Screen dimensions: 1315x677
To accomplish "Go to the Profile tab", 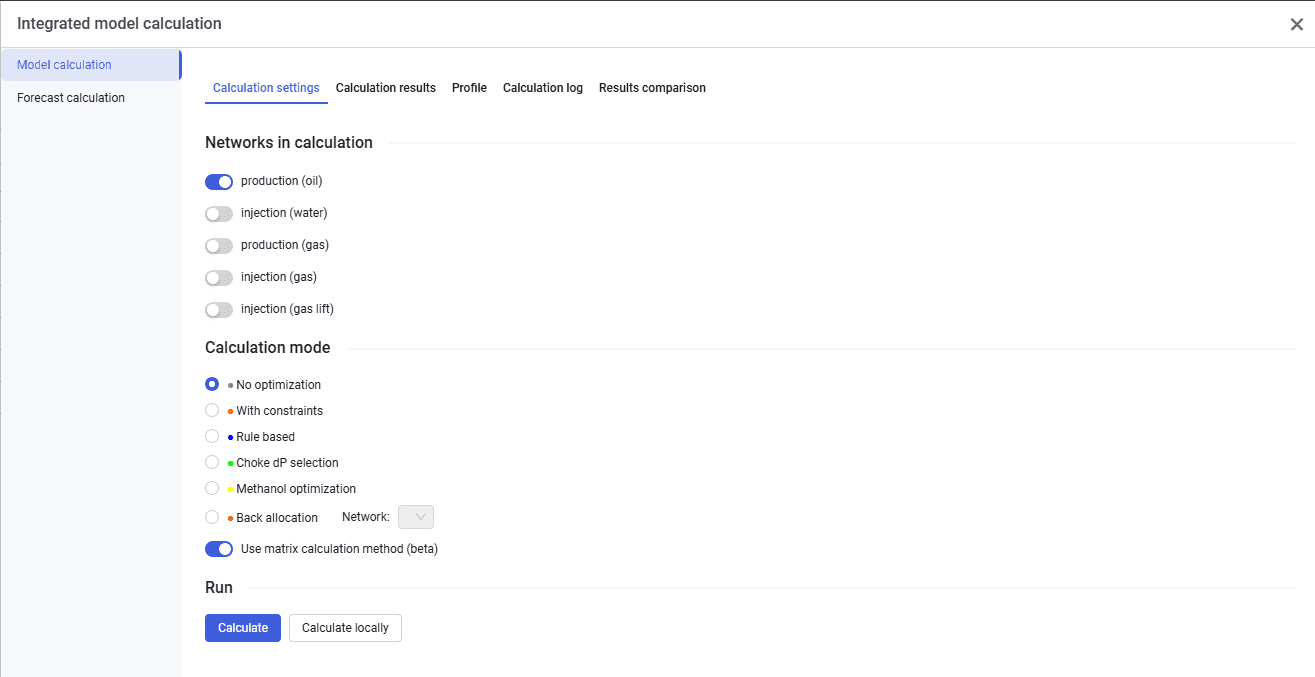I will [469, 88].
